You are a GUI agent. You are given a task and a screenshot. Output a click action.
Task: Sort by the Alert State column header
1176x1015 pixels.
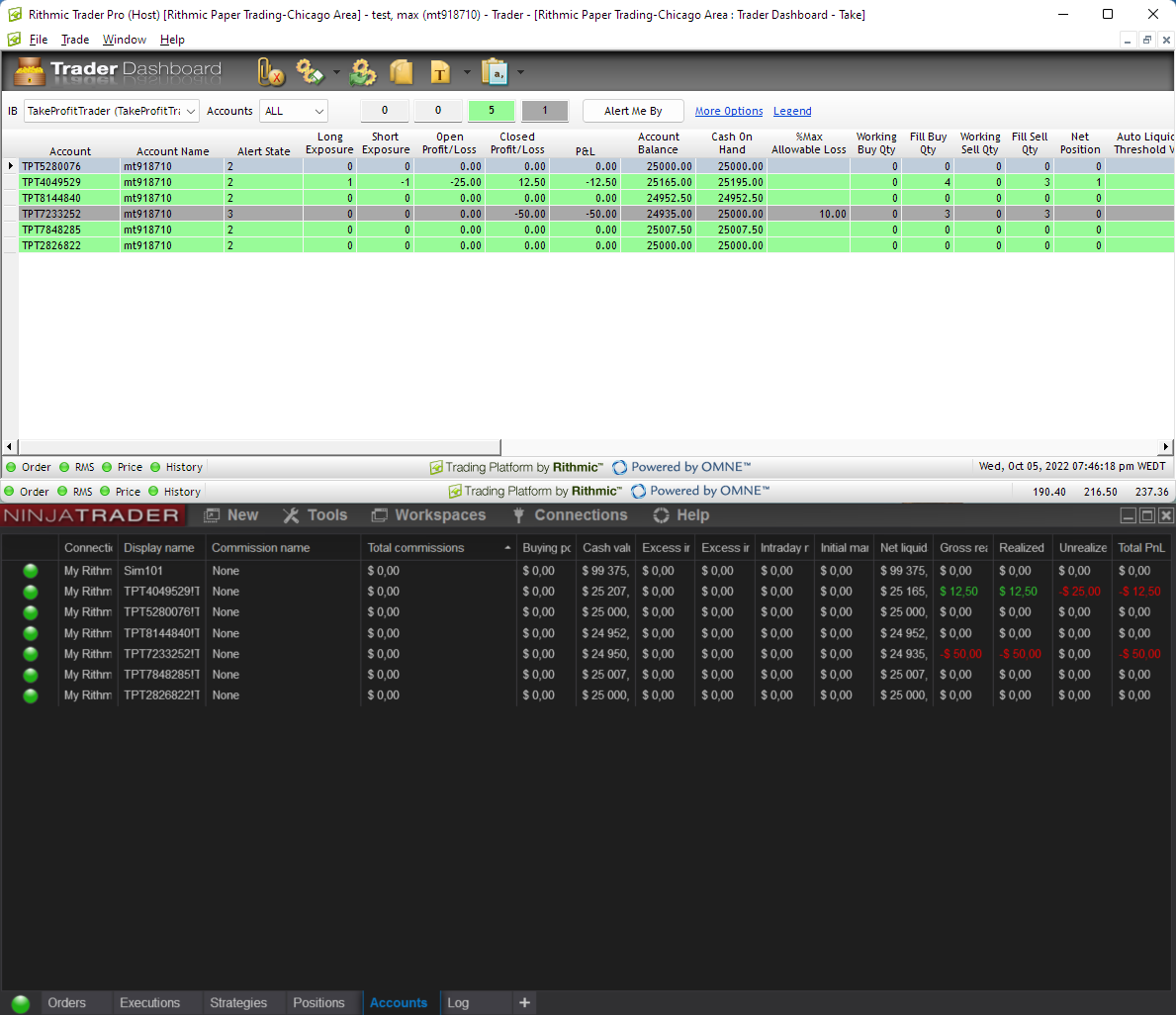tap(263, 150)
